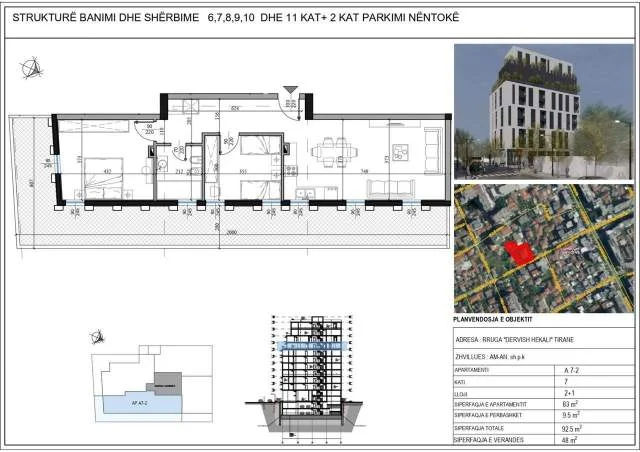This screenshot has height=452, width=640.
Task: Select the double bed in the master bedroom
Action: (x=104, y=178)
